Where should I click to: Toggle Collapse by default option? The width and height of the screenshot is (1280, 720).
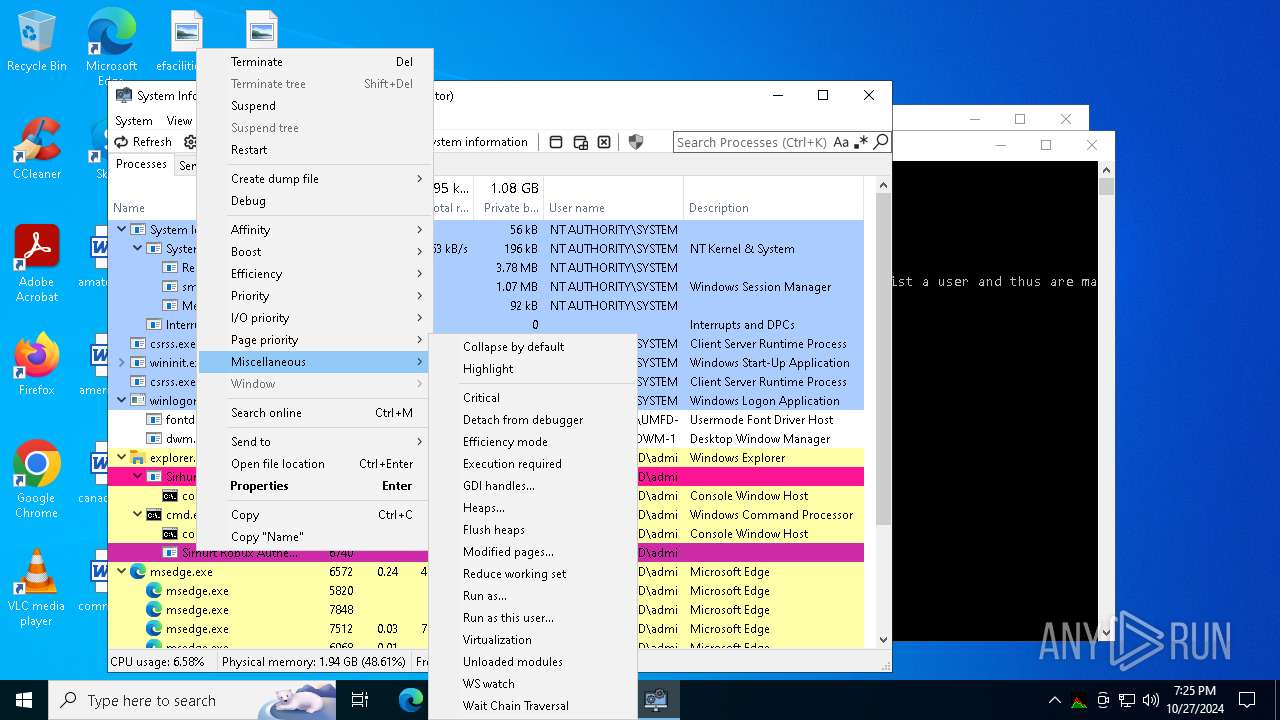pyautogui.click(x=533, y=347)
